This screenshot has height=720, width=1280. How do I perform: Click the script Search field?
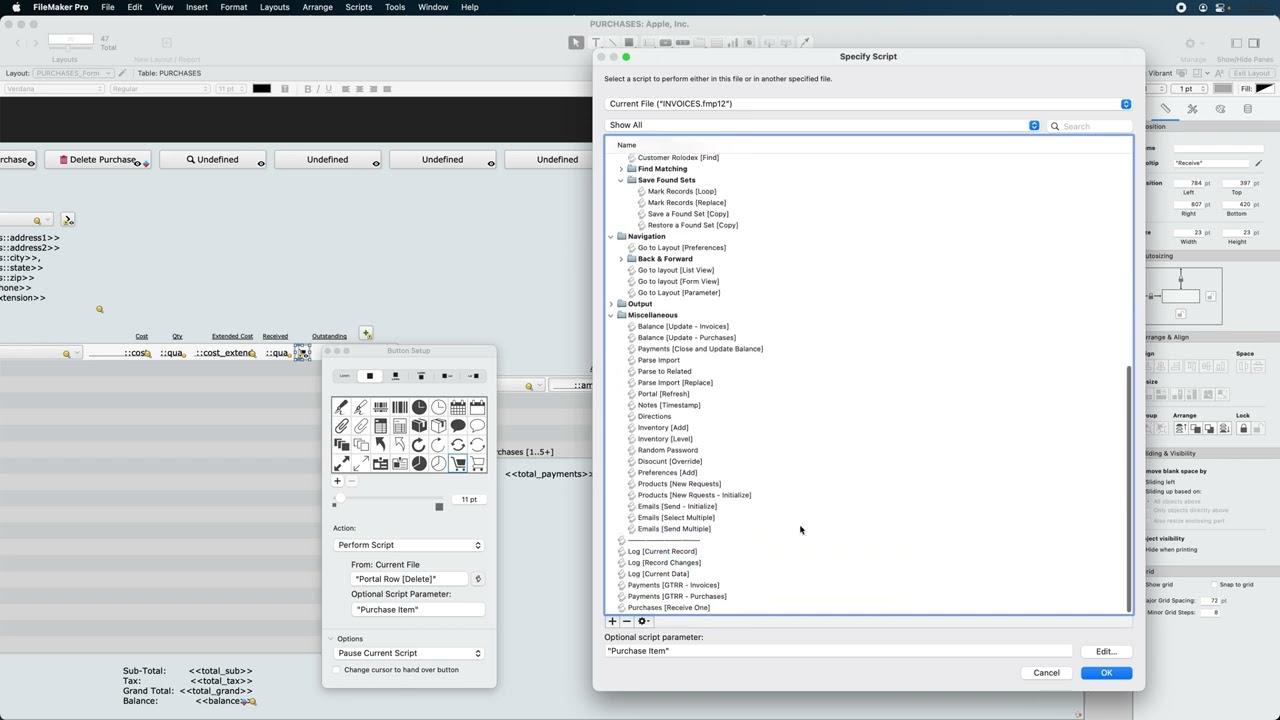click(1090, 126)
